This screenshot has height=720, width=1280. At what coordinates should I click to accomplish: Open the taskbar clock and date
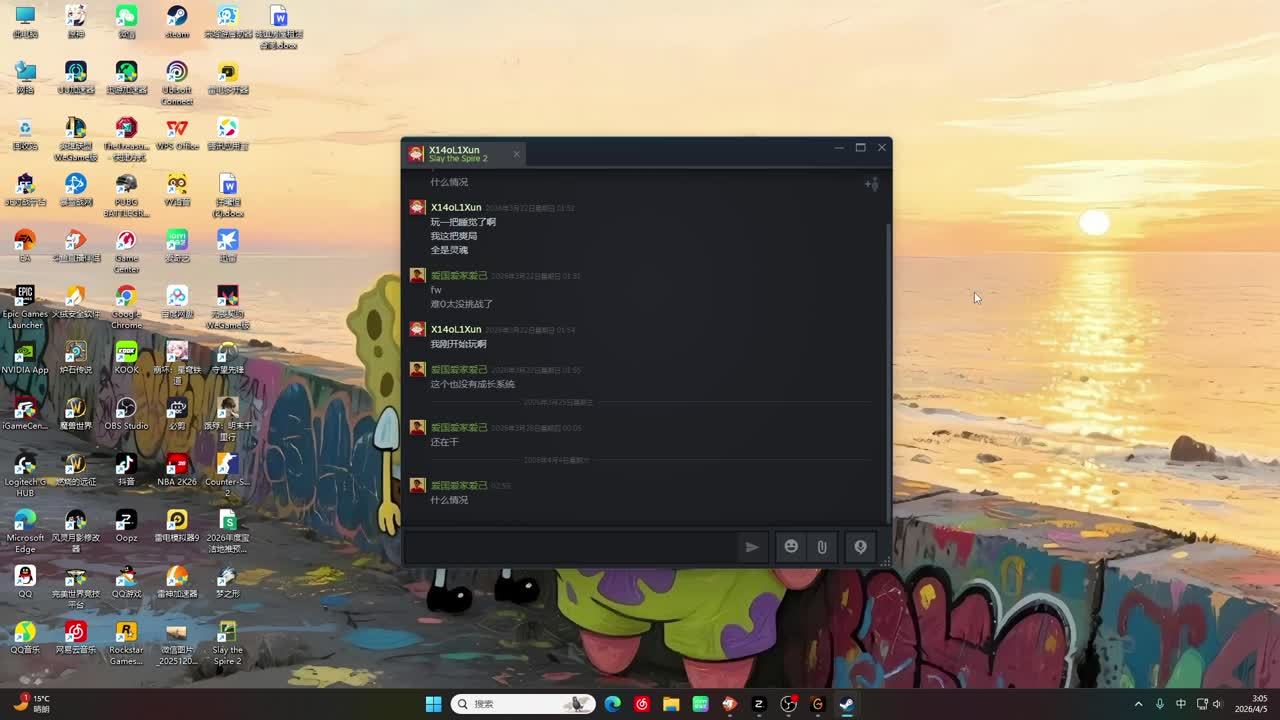coord(1250,704)
